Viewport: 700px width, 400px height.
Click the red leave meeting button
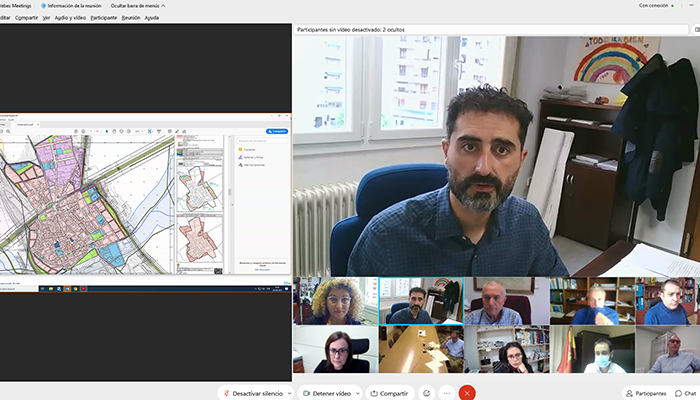[x=466, y=393]
